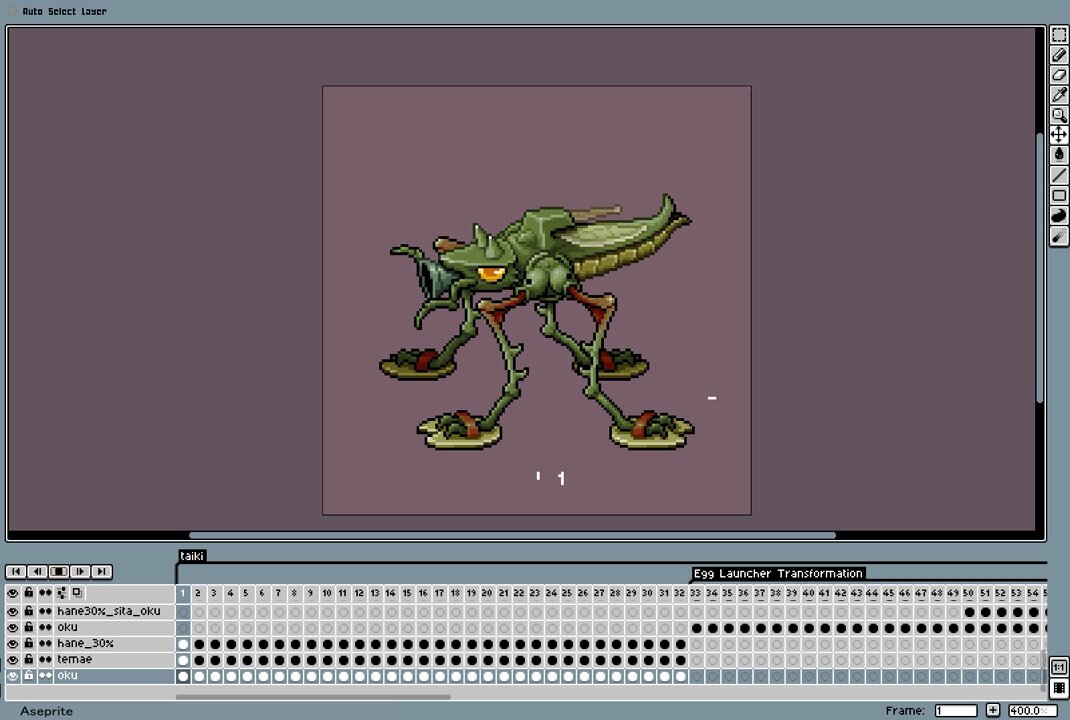The image size is (1070, 720).
Task: Go to the previous frame
Action: pyautogui.click(x=38, y=571)
